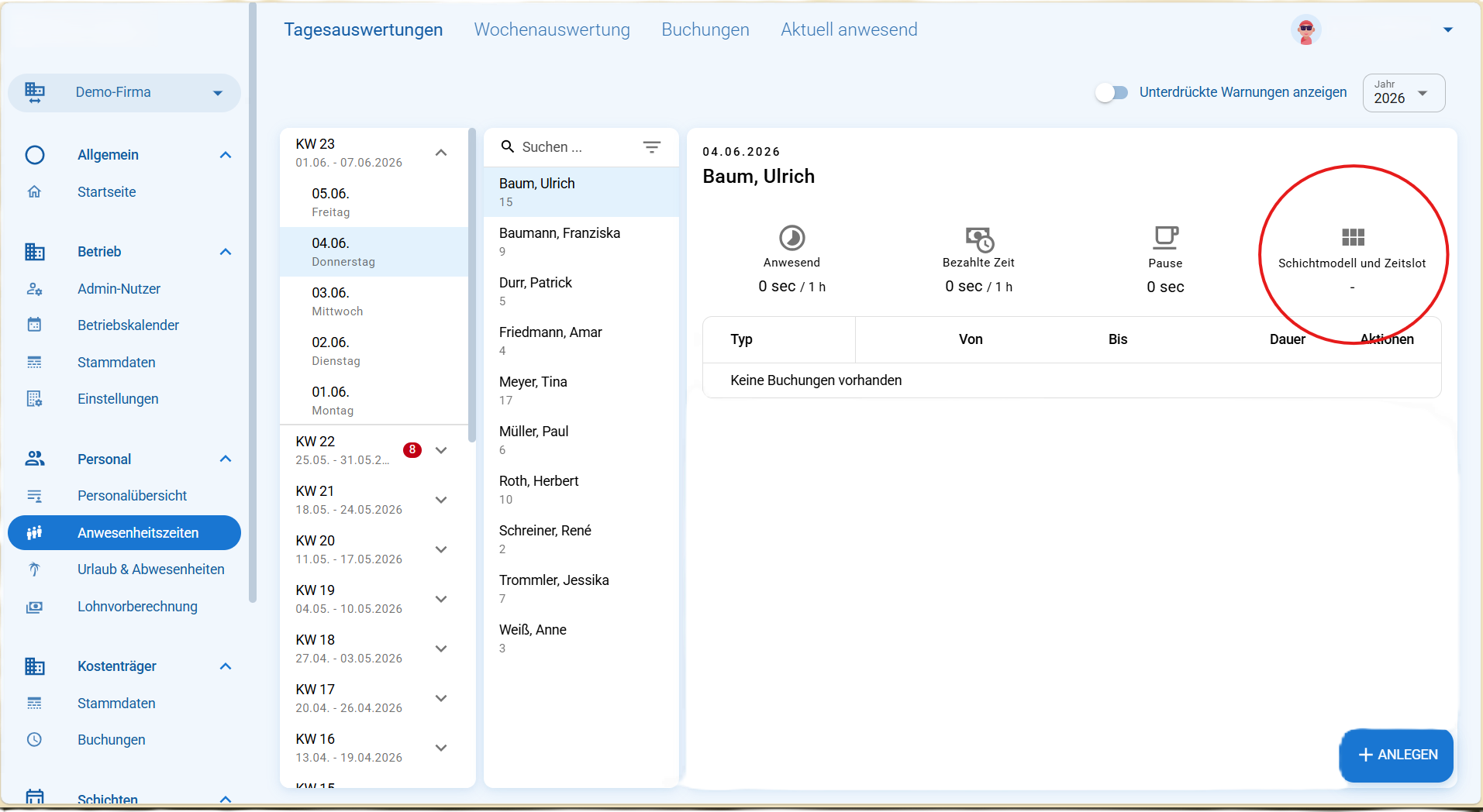Click the red badge showing 8 on KW 22
This screenshot has height=812, width=1483.
coord(412,449)
